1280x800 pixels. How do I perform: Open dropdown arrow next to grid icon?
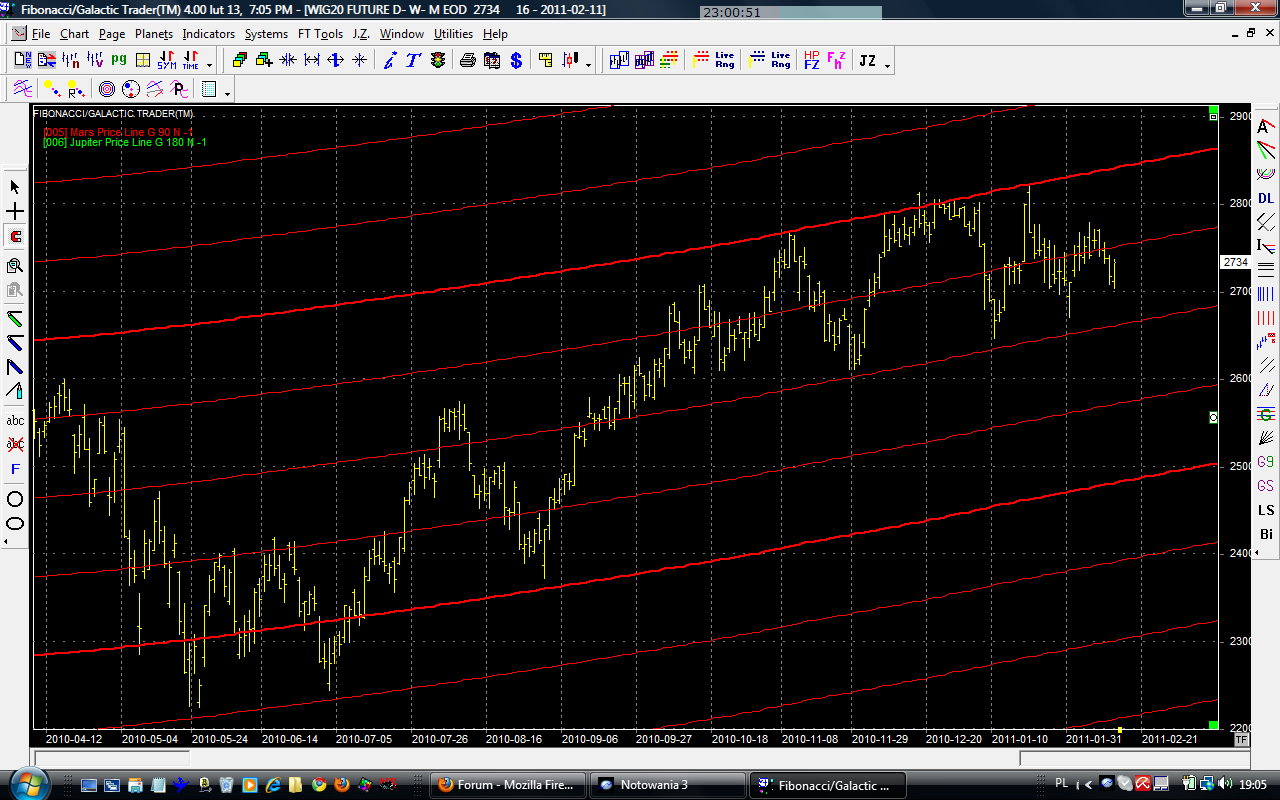[228, 91]
